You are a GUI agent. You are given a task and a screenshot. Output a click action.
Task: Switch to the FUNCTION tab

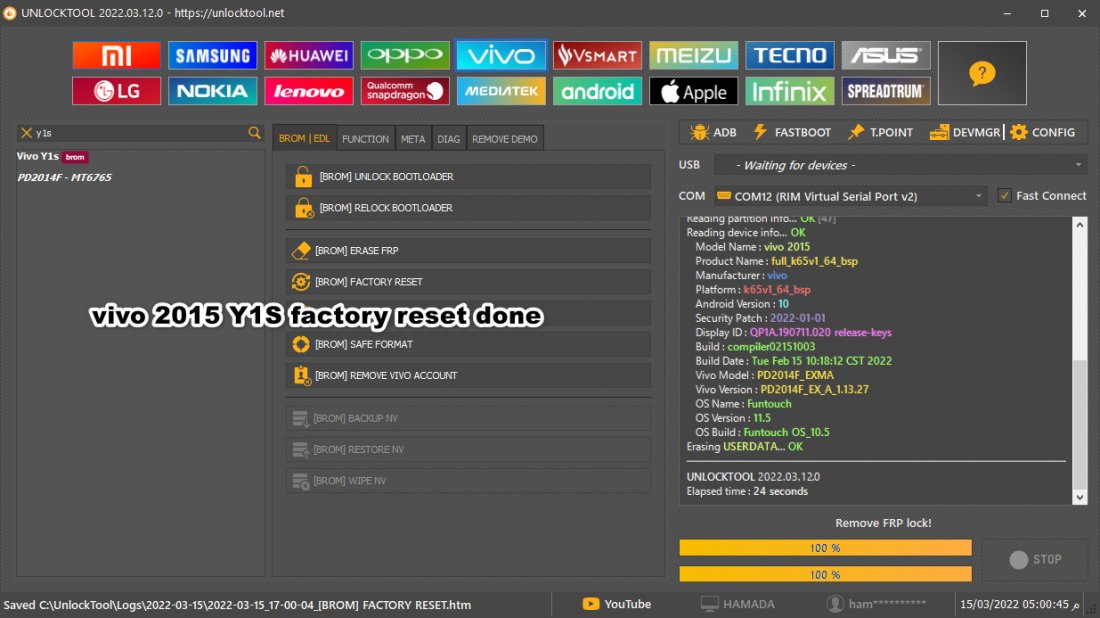click(365, 139)
